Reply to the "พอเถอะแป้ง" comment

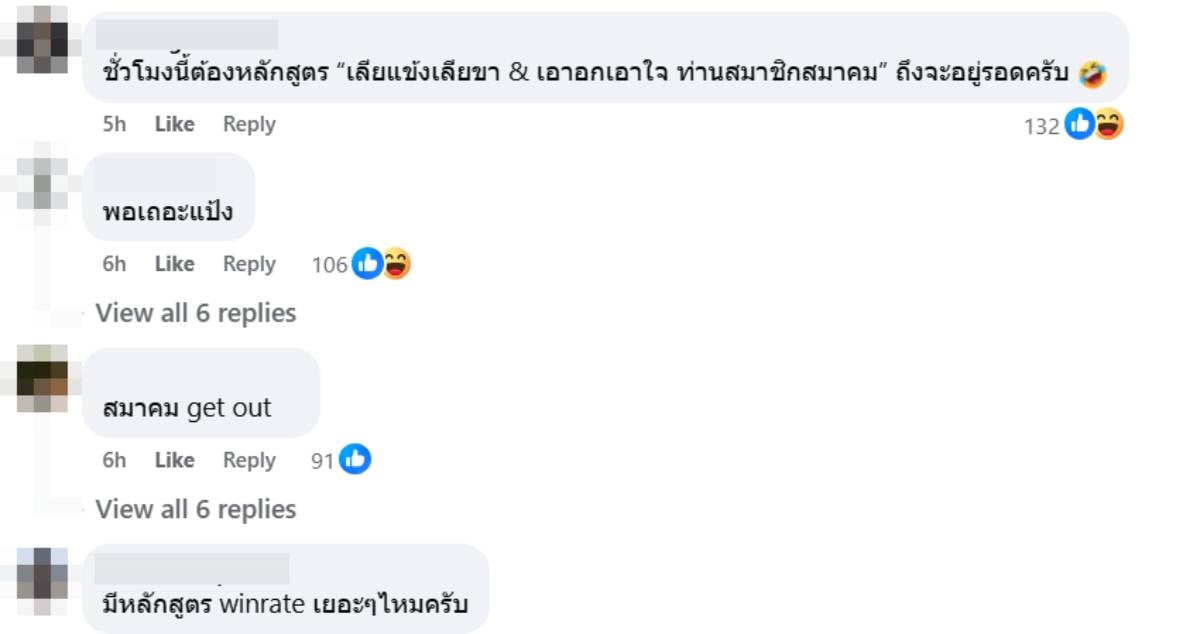(x=249, y=264)
